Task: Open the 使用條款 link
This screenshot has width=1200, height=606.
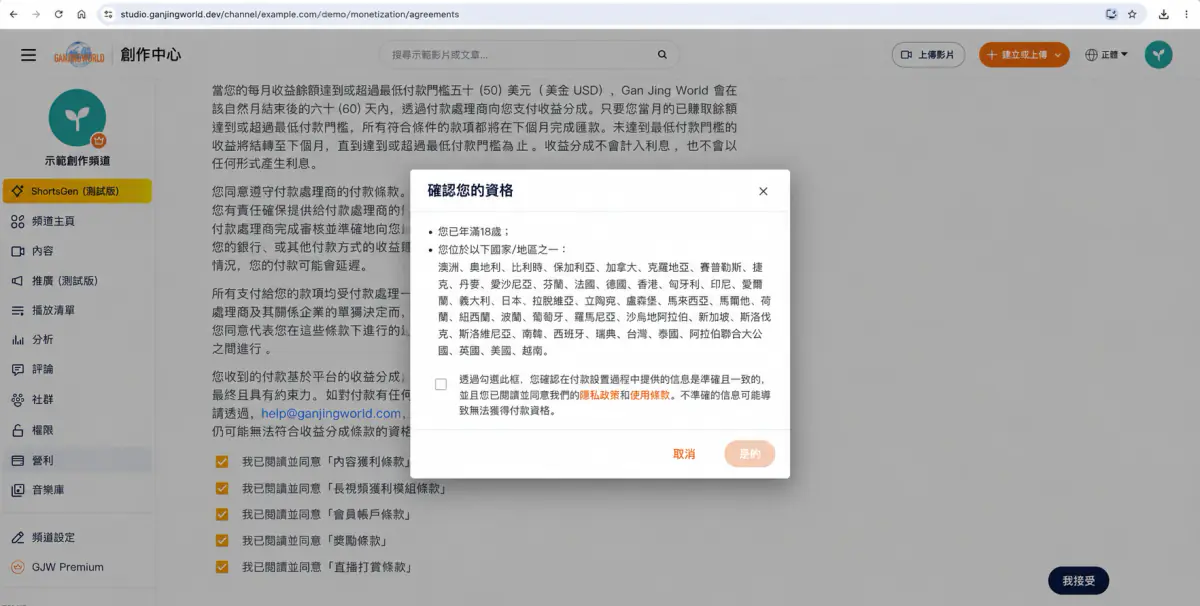Action: tap(650, 395)
